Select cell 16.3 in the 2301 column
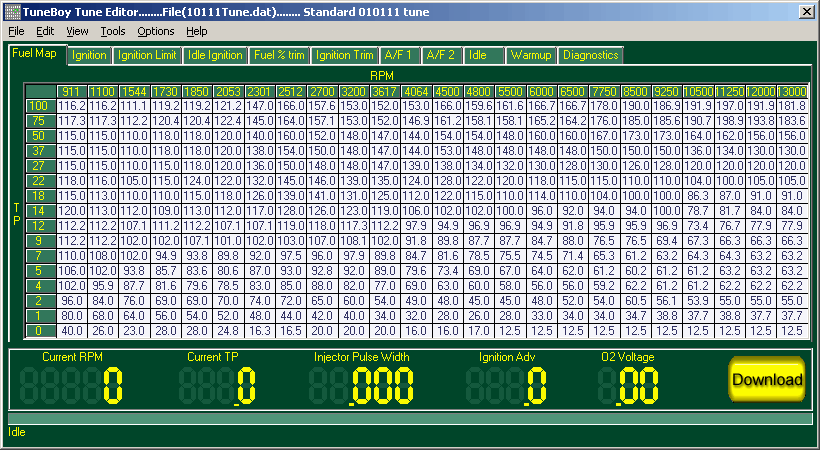Image resolution: width=820 pixels, height=450 pixels. click(260, 331)
